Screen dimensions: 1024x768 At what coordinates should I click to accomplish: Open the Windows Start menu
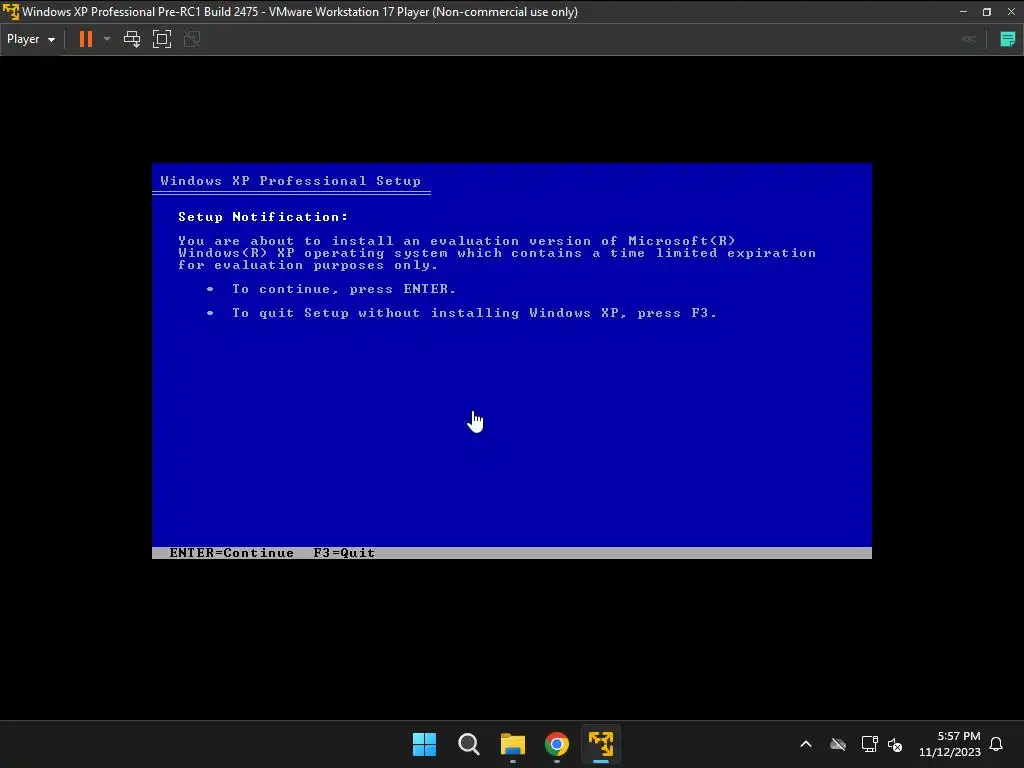point(424,744)
